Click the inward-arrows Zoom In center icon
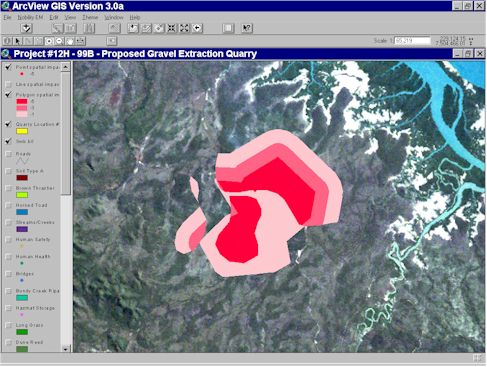Viewport: 487px width, 367px height. click(171, 28)
